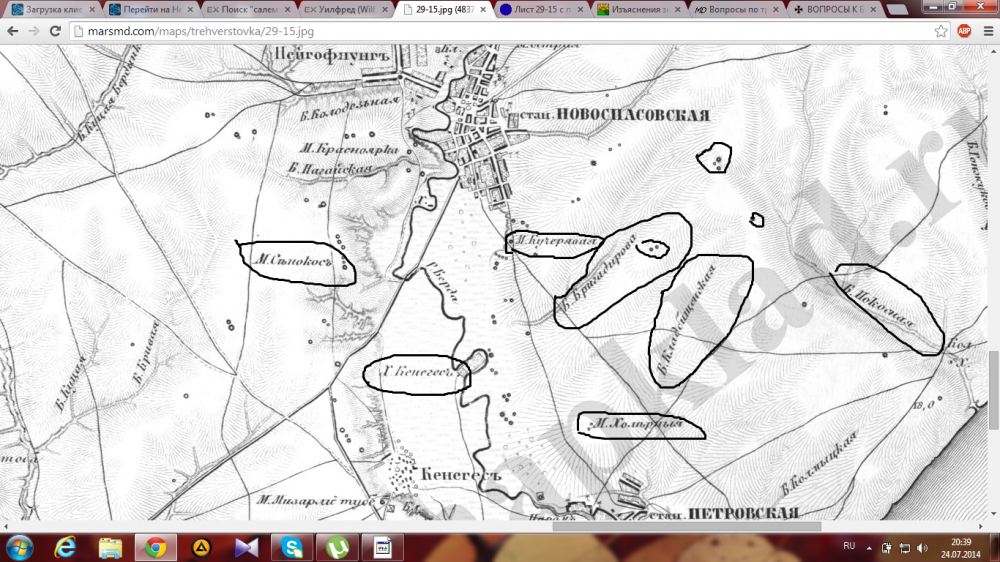Open the AdBlock Plus extension icon
The width and height of the screenshot is (1000, 562).
(965, 31)
